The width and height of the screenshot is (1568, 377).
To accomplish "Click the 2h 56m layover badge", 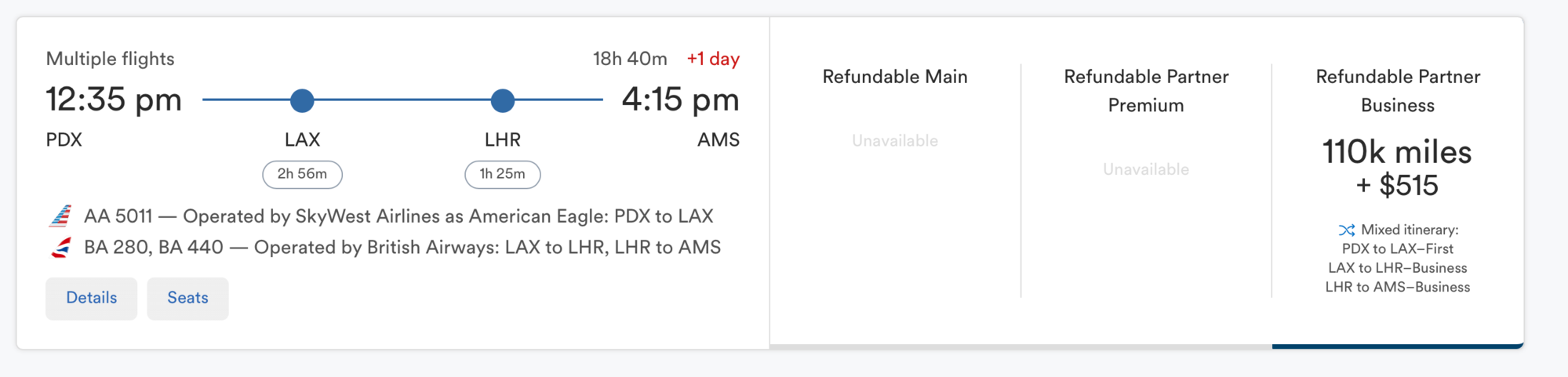I will 302,174.
